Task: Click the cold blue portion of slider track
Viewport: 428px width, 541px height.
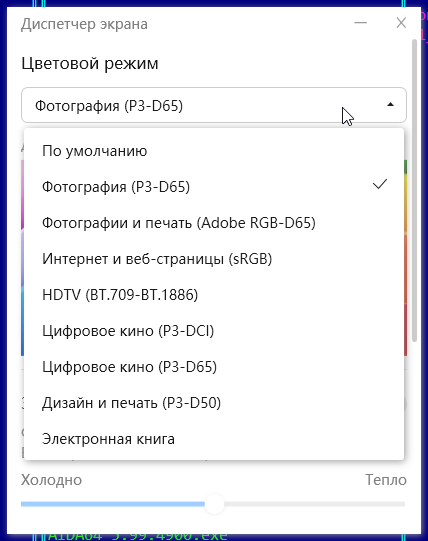Action: coord(113,504)
